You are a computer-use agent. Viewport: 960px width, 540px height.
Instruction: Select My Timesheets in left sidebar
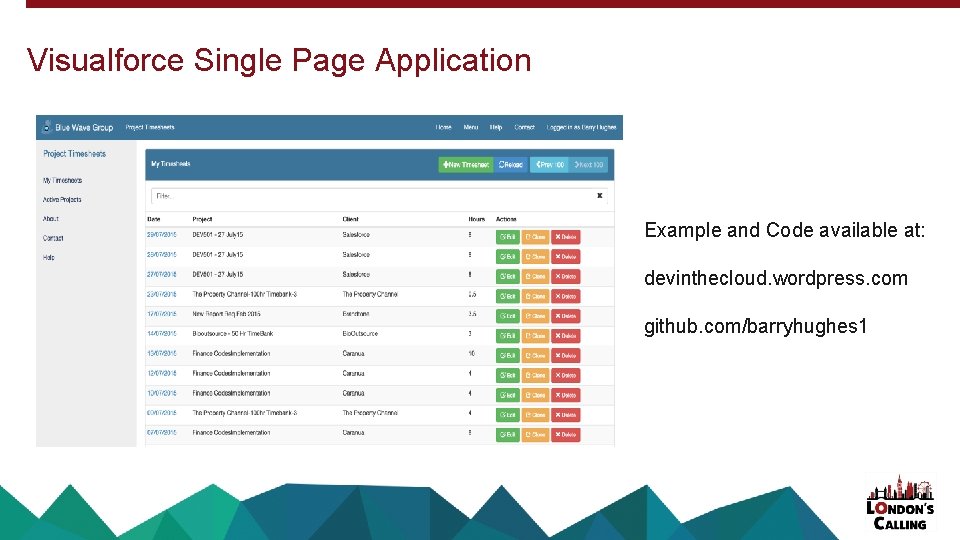(x=62, y=181)
